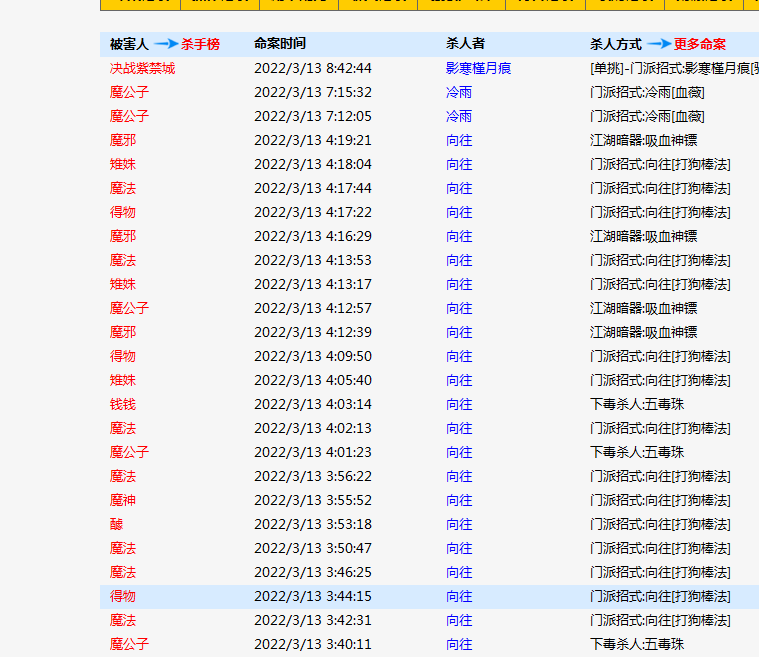
Task: Click killer name 影寒槿月痕
Action: pyautogui.click(x=478, y=68)
